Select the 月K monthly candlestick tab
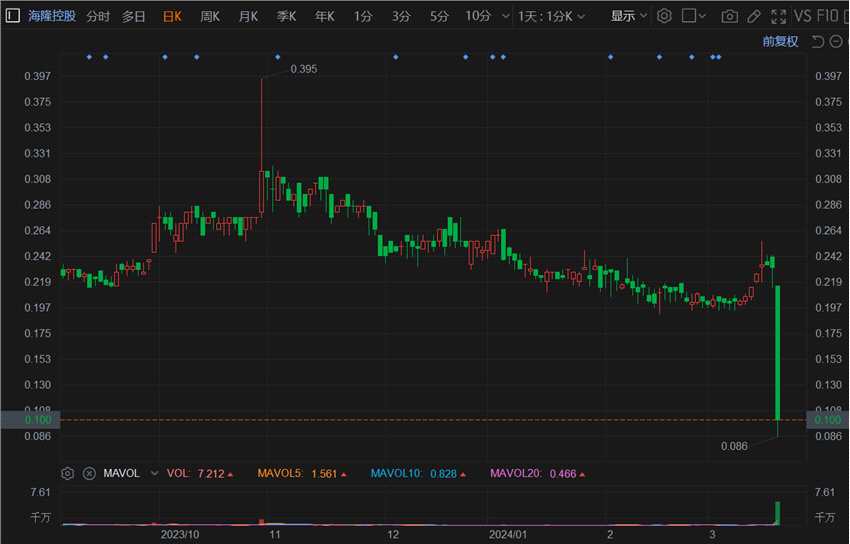 click(x=248, y=16)
